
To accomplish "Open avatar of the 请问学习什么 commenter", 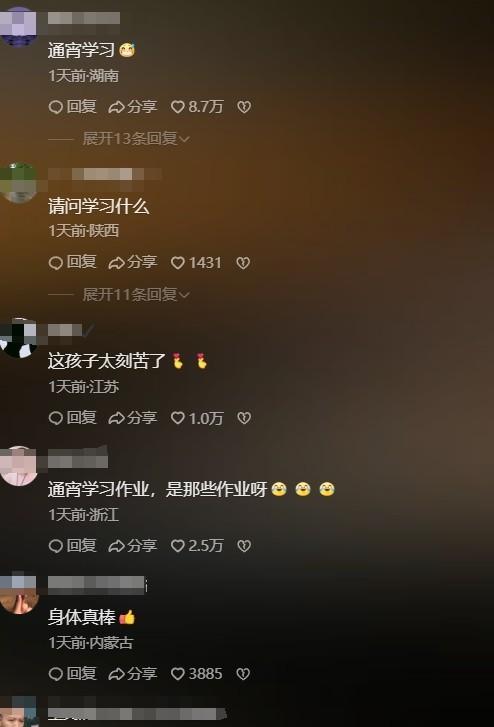I will point(18,183).
